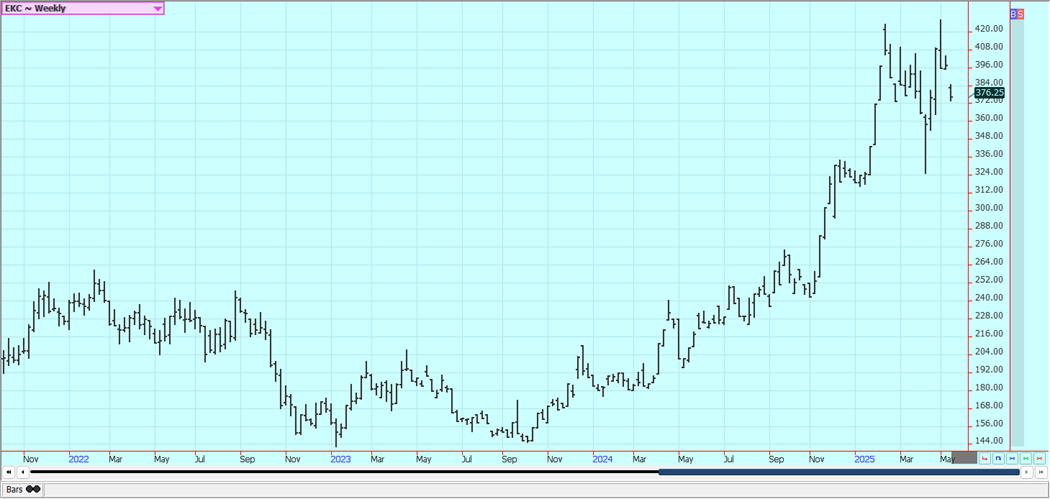Viewport: 1050px width, 499px height.
Task: Click the 2023 year label on time axis
Action: coord(340,459)
